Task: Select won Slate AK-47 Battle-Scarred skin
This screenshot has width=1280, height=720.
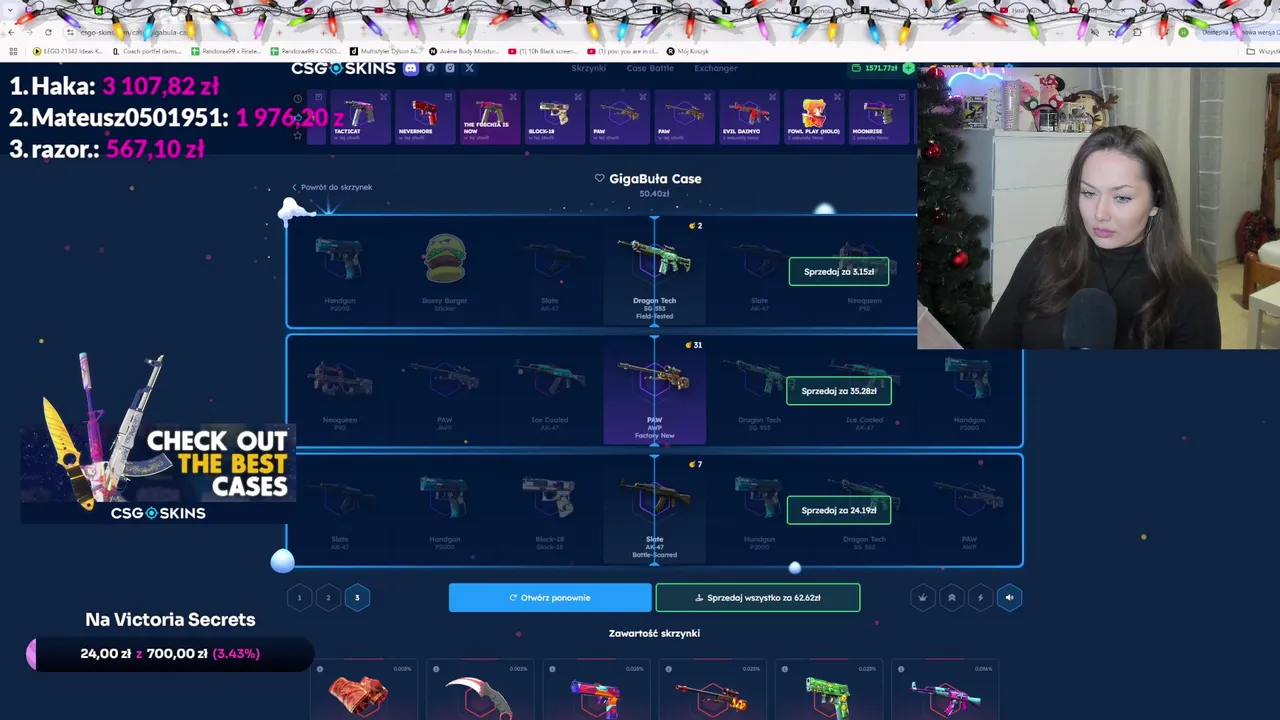Action: click(654, 510)
